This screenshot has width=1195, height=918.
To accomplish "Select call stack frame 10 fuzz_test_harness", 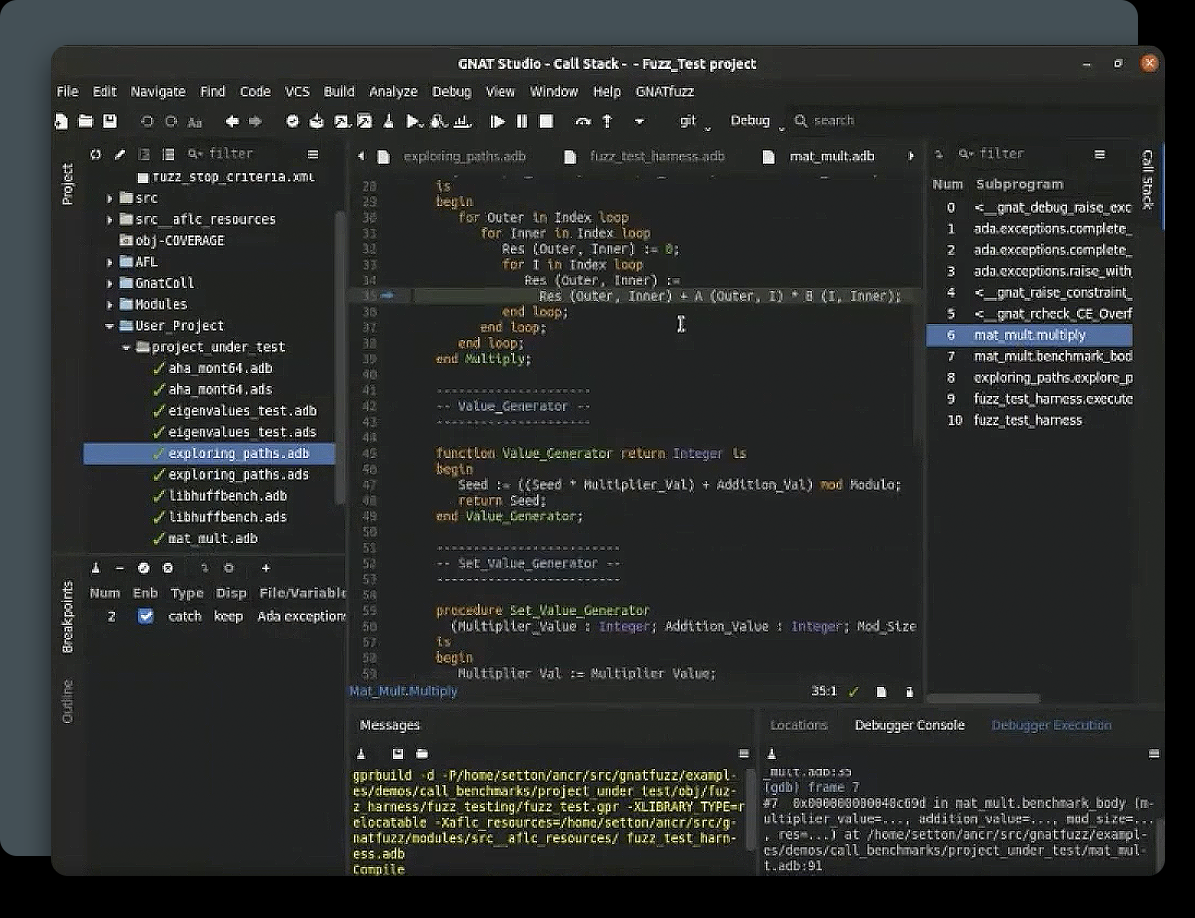I will click(1030, 421).
